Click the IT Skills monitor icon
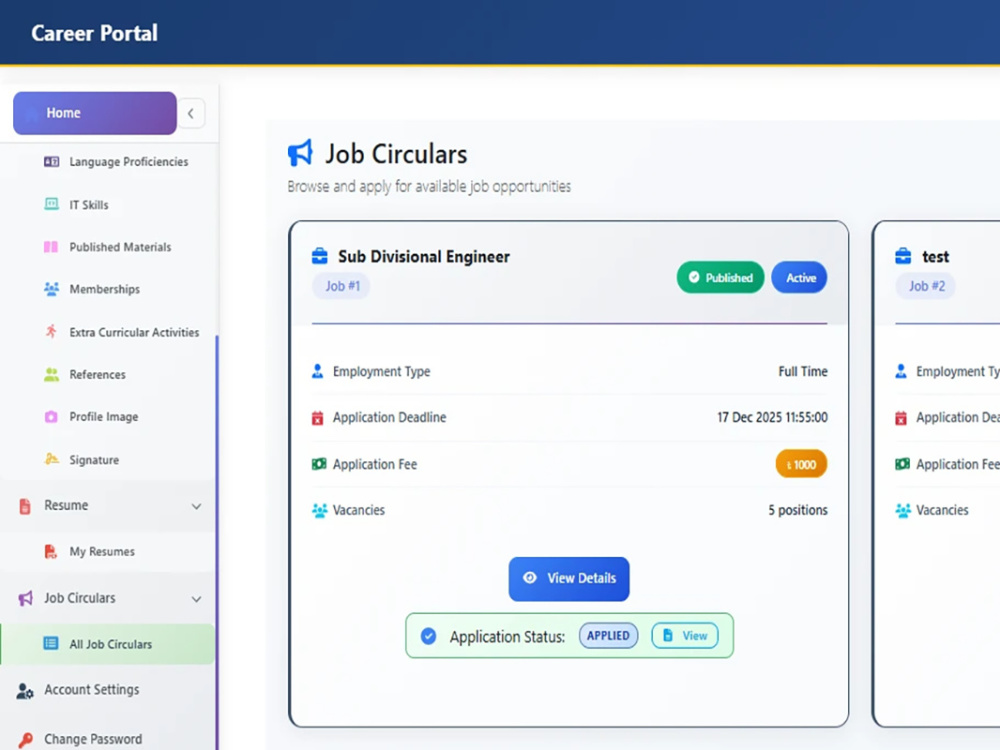Image resolution: width=1000 pixels, height=750 pixels. pos(51,204)
